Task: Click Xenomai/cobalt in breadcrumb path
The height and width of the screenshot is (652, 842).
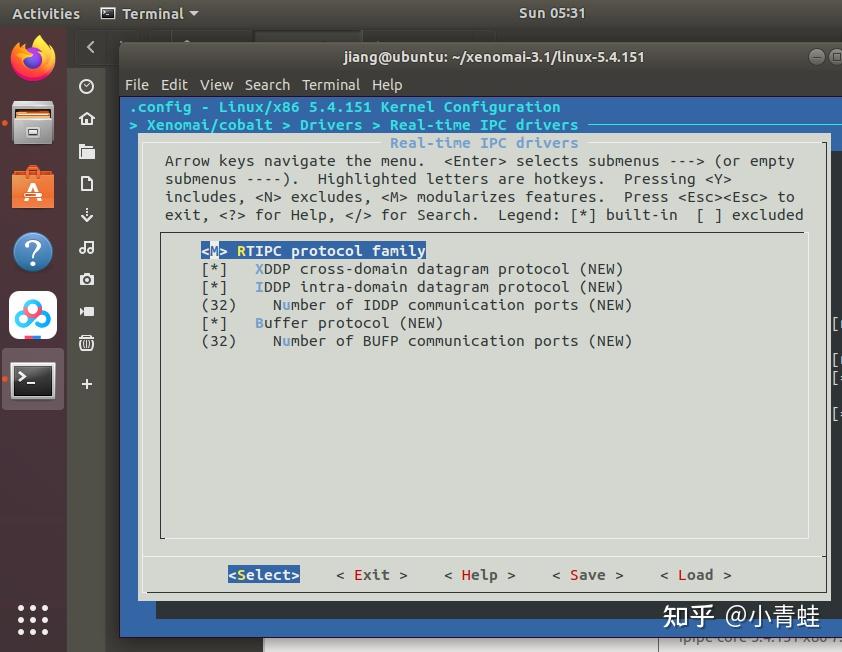Action: pyautogui.click(x=209, y=125)
